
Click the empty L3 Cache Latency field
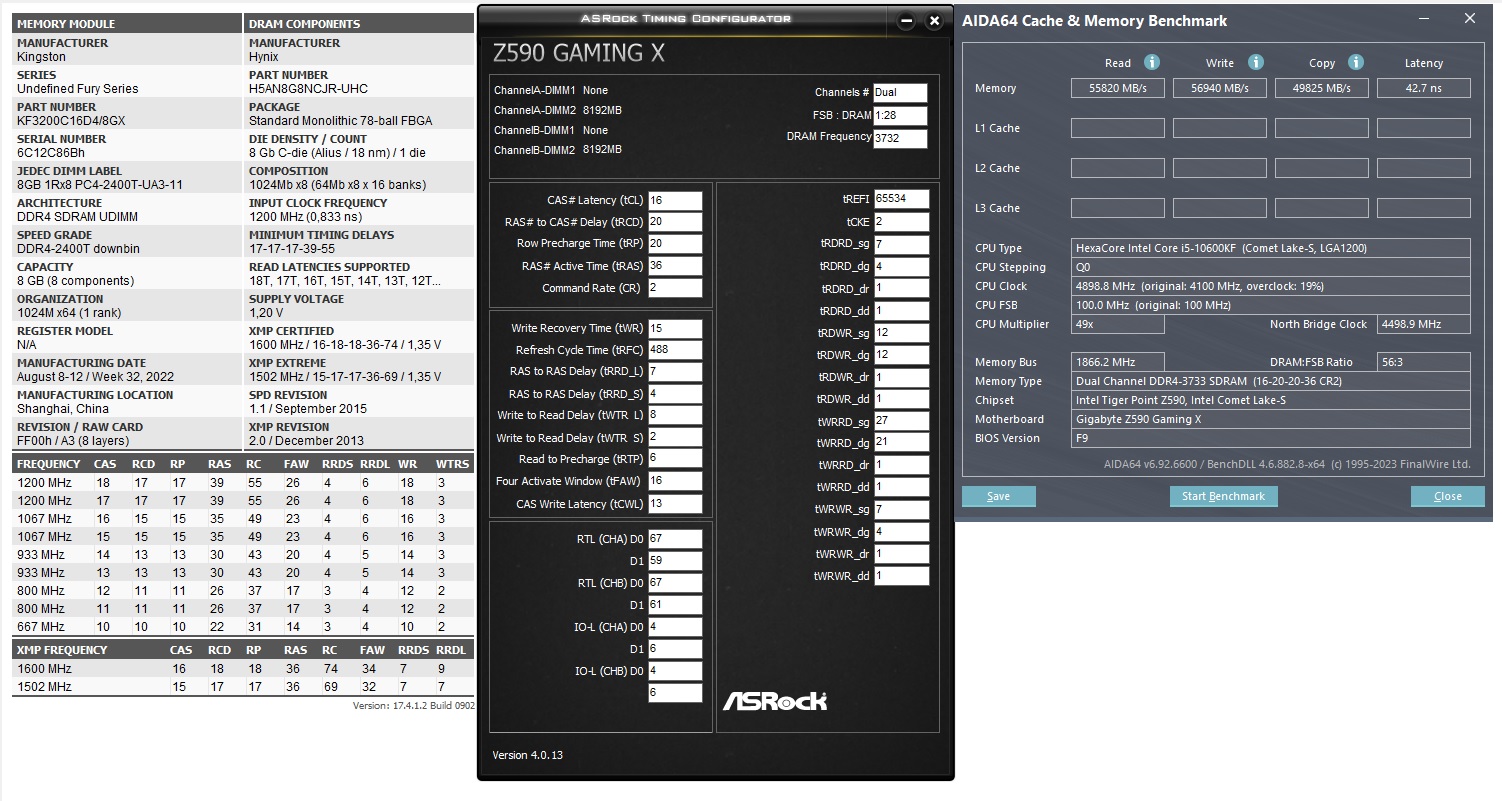tap(1424, 208)
